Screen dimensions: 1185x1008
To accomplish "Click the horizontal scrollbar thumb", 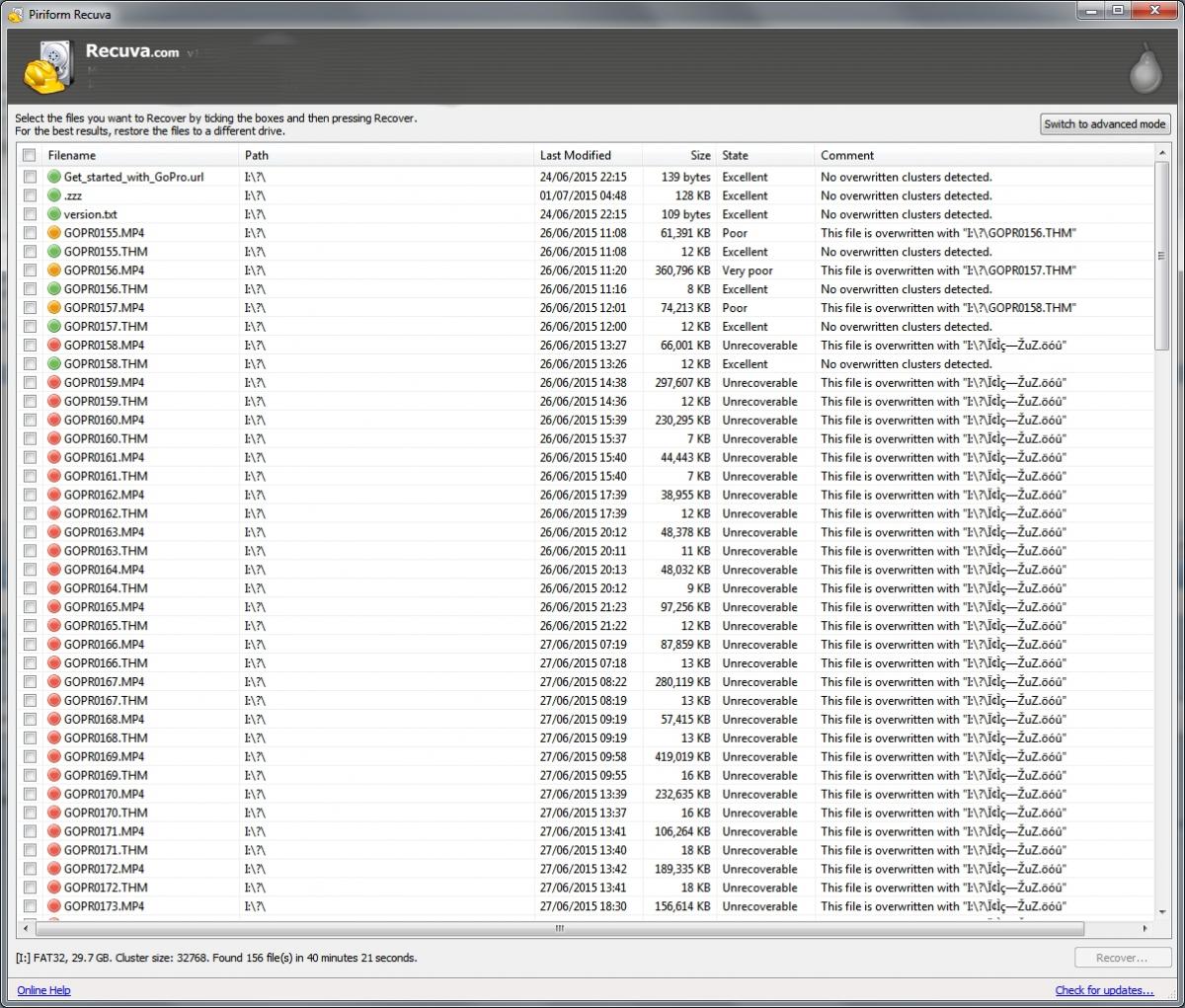I will coord(559,929).
